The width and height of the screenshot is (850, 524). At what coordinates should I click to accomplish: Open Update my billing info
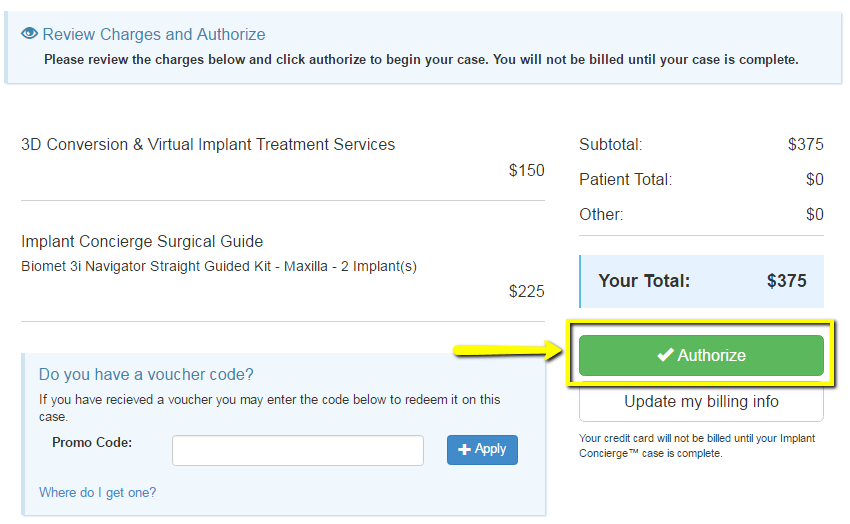click(x=701, y=402)
